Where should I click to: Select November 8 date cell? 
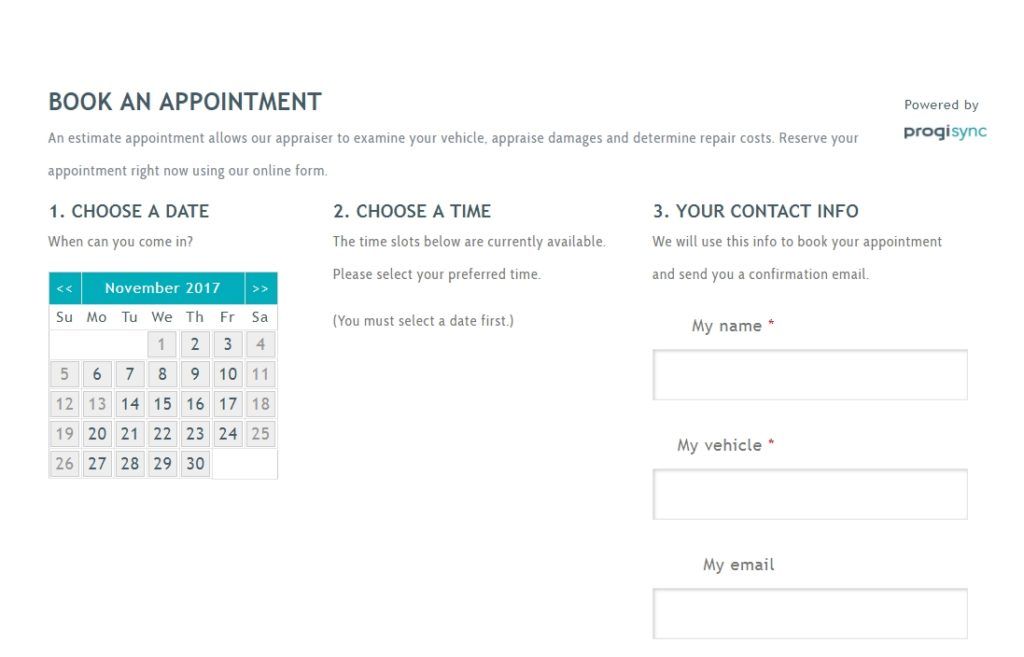click(x=162, y=375)
